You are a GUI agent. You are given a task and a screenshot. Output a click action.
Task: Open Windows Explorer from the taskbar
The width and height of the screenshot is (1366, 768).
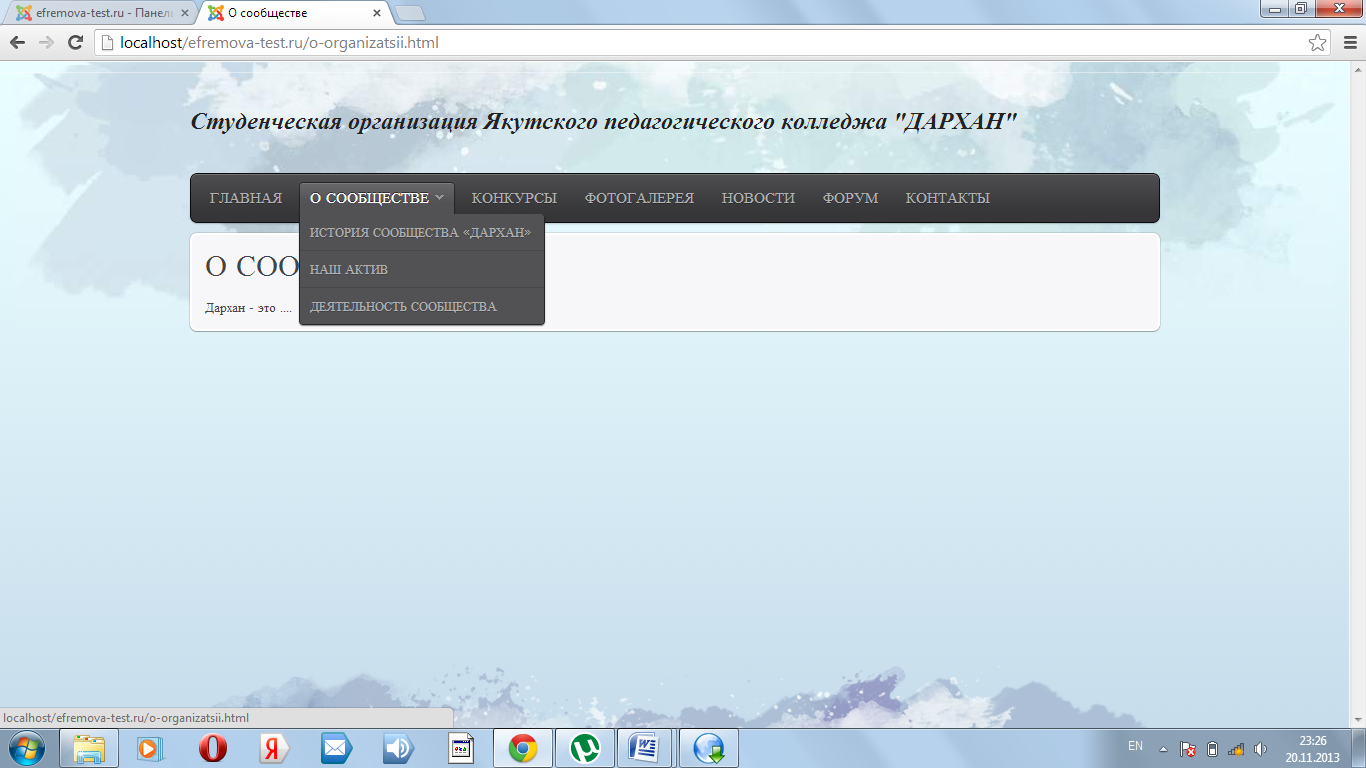click(89, 748)
